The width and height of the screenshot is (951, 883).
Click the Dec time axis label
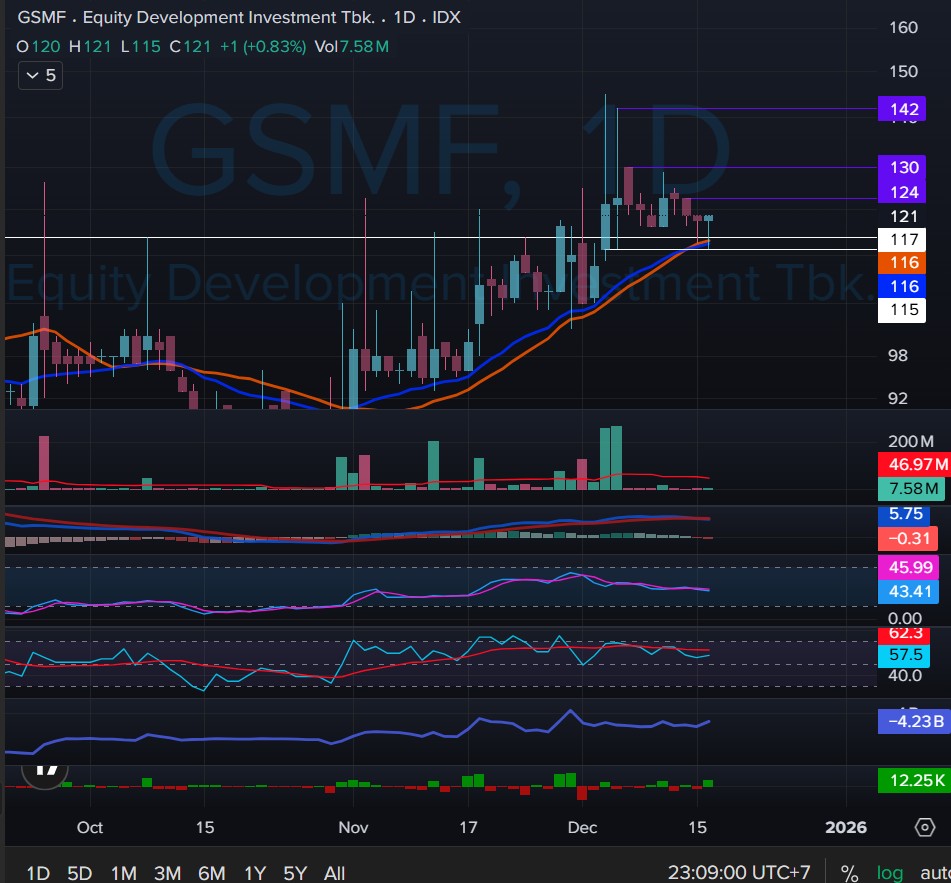click(x=582, y=827)
